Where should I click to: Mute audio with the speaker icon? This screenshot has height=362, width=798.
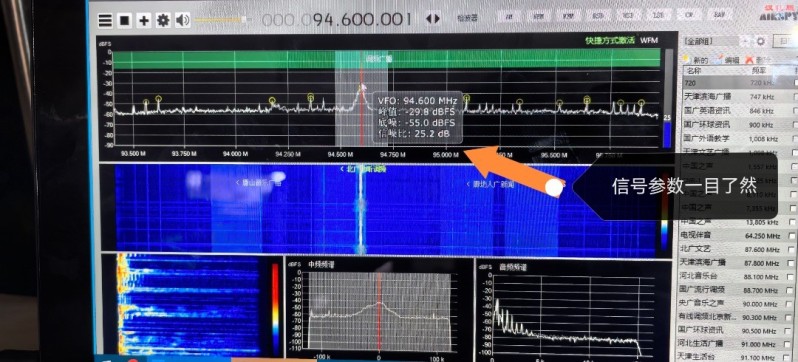pos(182,20)
